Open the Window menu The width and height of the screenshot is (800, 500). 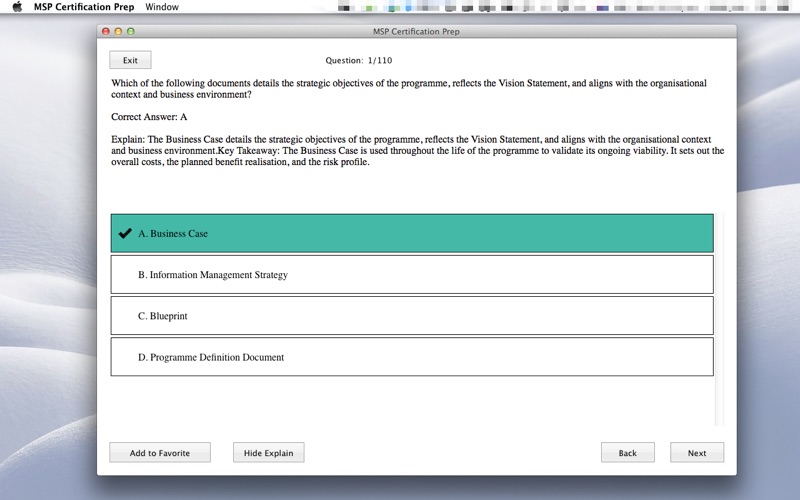162,7
